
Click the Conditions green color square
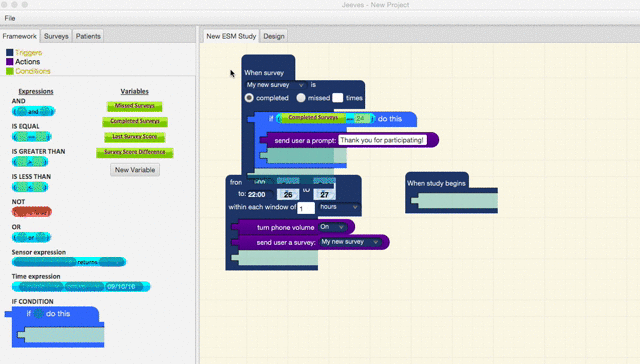pyautogui.click(x=10, y=71)
